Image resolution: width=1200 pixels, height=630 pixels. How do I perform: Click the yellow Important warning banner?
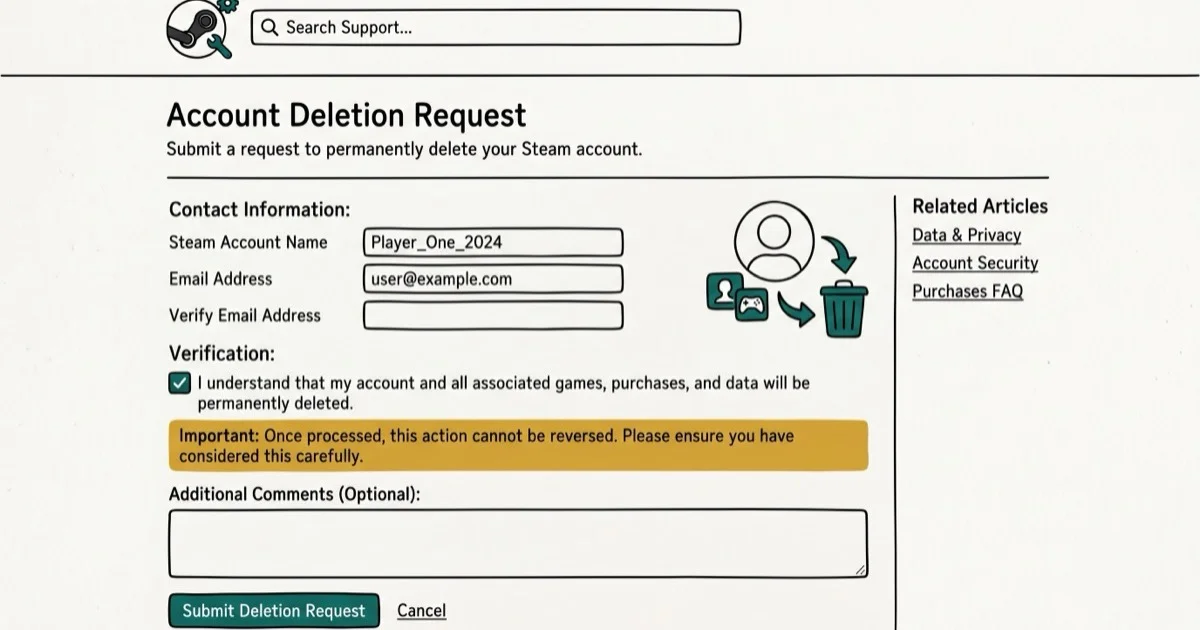click(518, 446)
